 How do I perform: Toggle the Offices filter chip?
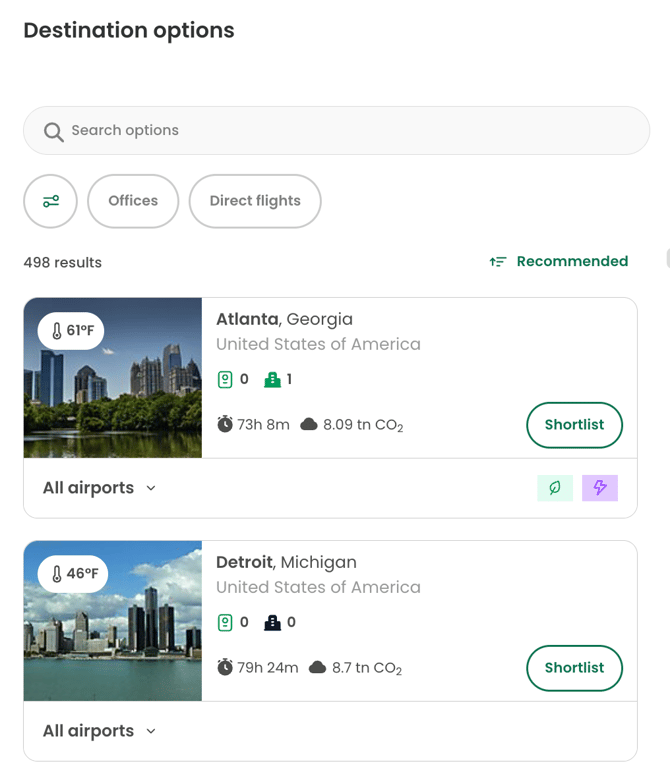coord(133,201)
